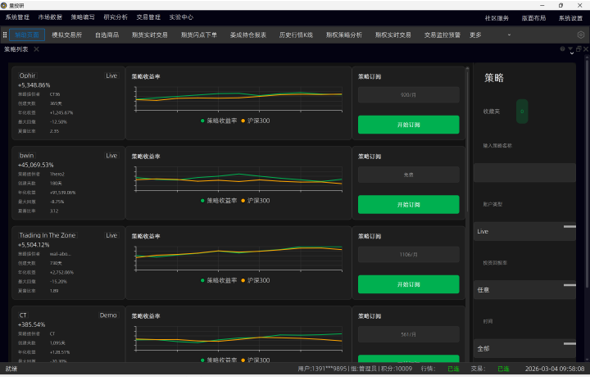Open the account type dropdown showing Live
Image resolution: width=590 pixels, height=377 pixels.
coord(525,231)
